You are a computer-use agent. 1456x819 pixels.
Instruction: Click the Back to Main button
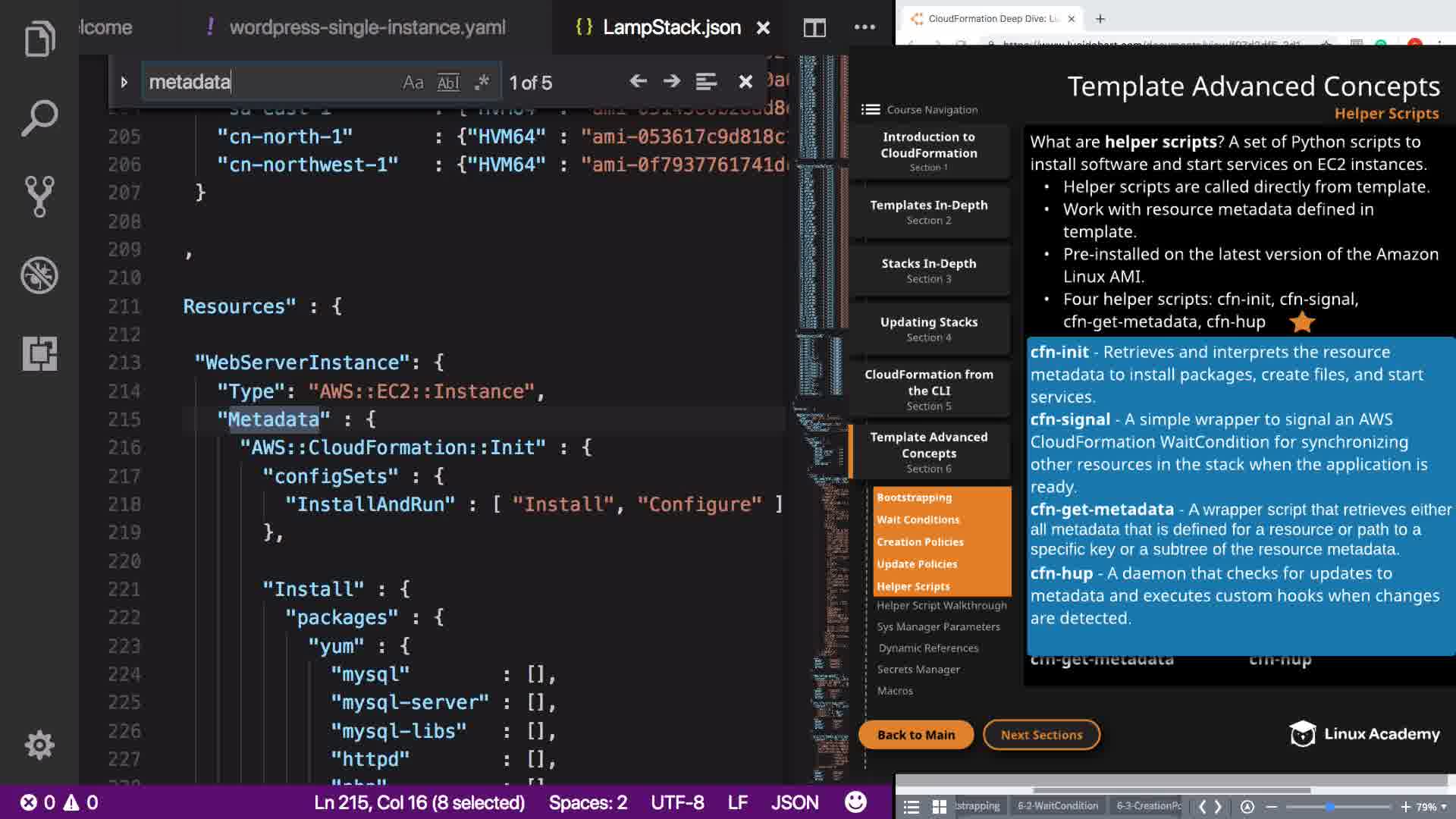915,735
